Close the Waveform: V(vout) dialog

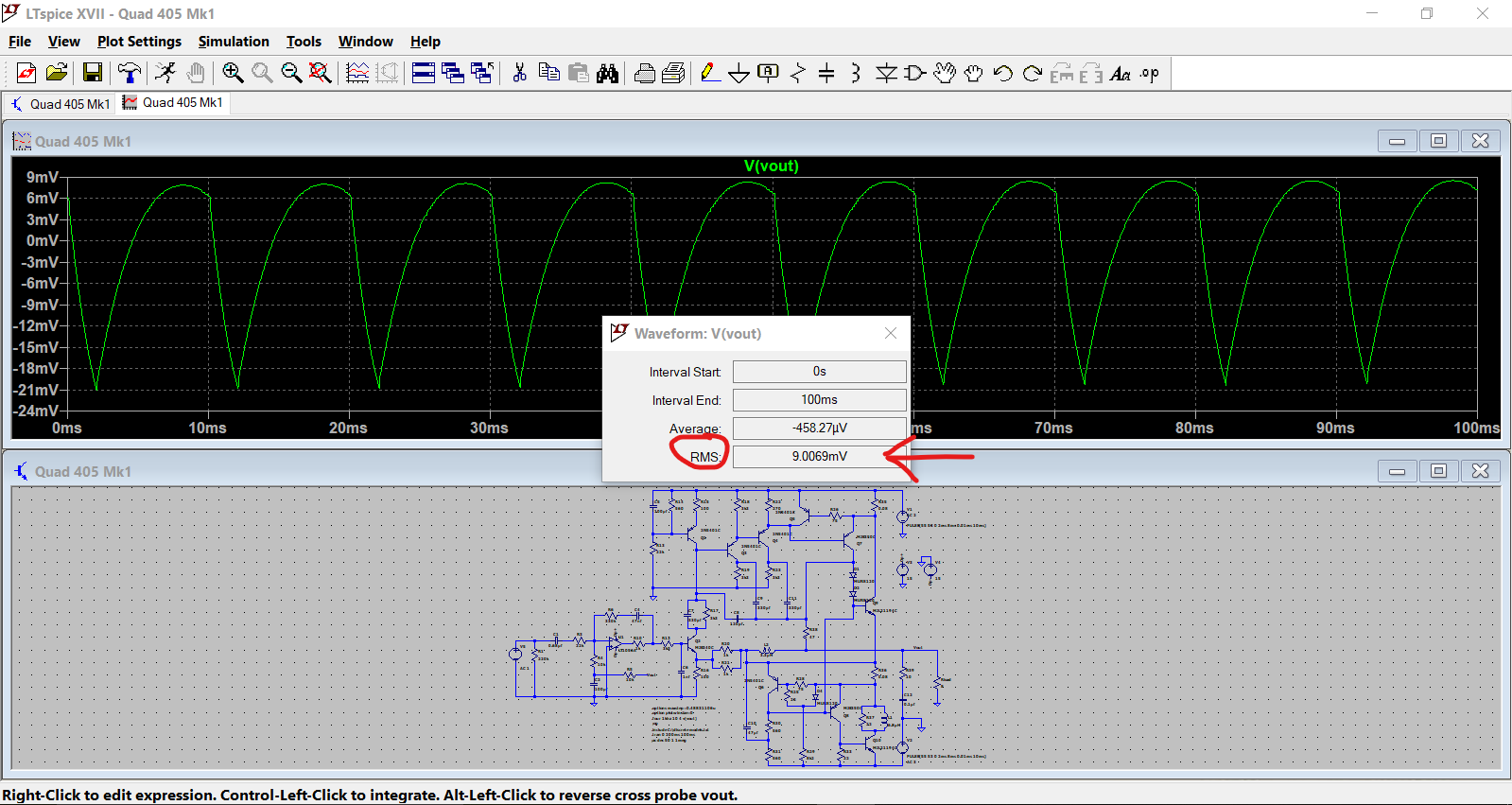pos(891,333)
